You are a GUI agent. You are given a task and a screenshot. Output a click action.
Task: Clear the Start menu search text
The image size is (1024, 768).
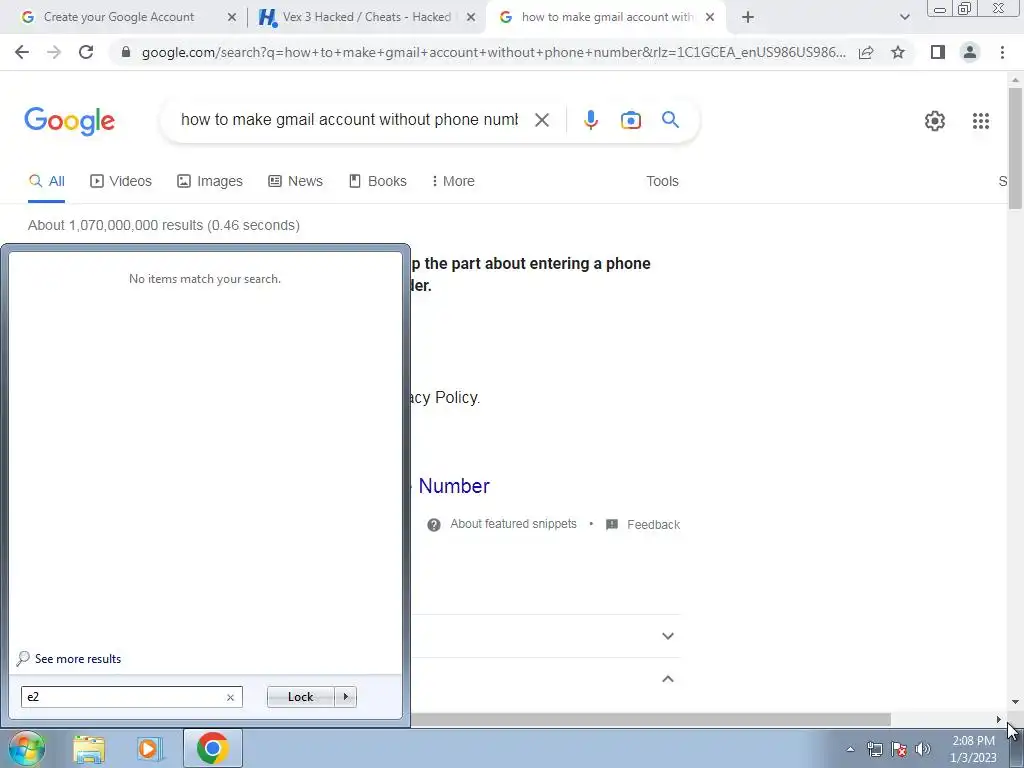point(230,697)
